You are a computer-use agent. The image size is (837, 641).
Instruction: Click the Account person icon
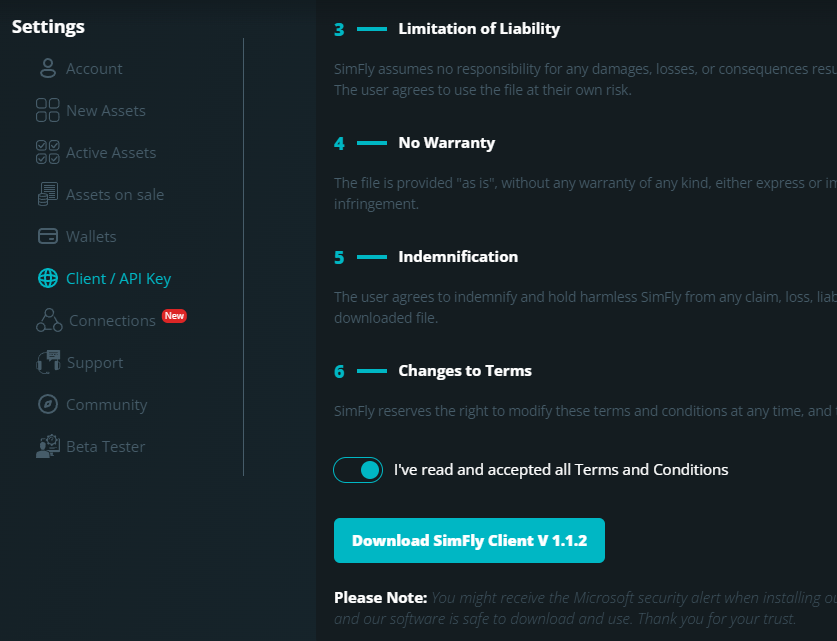(x=47, y=69)
